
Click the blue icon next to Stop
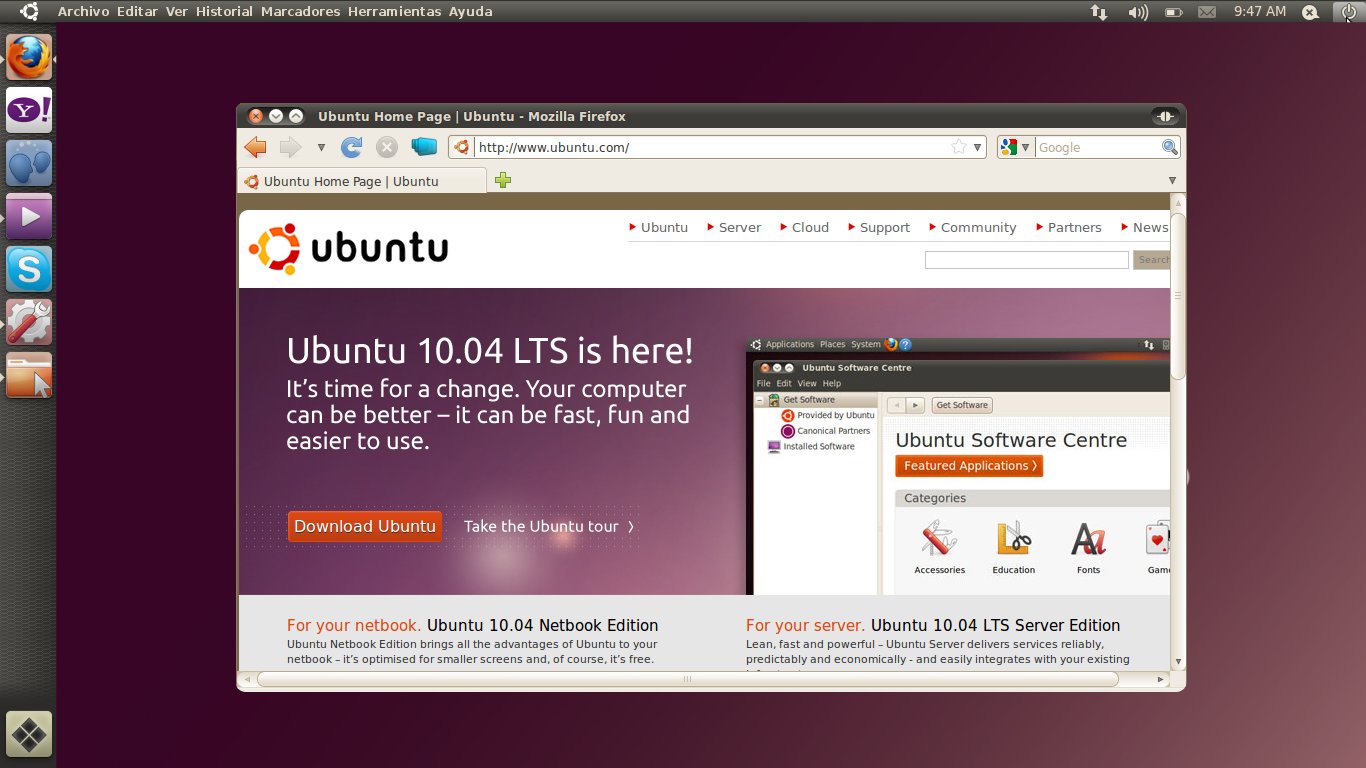click(x=424, y=147)
